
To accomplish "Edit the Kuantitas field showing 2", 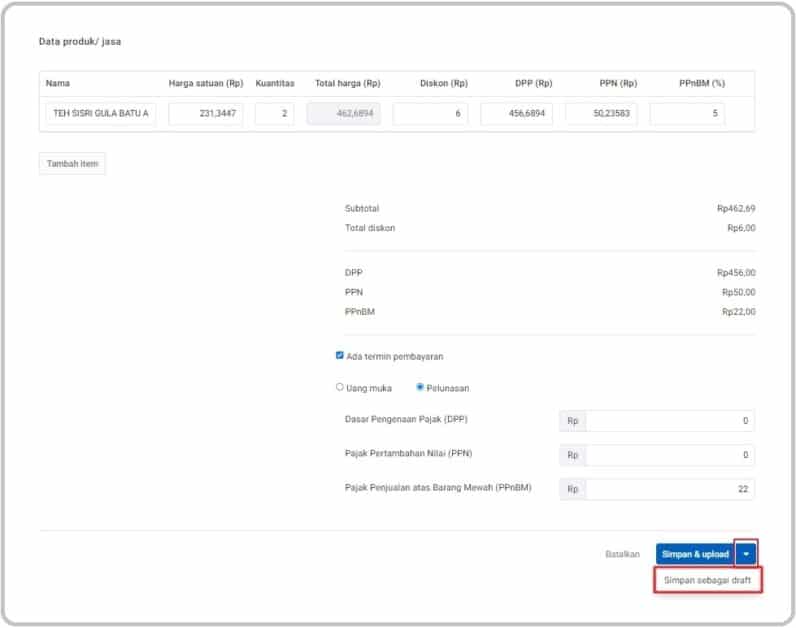I will [275, 114].
